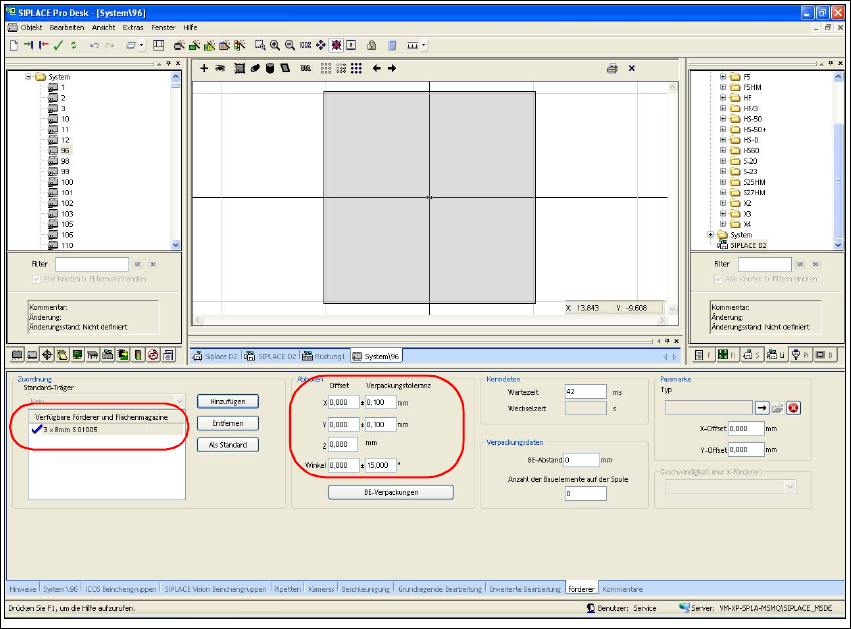Click the Hinzufügen button
Screen dimensions: 851x629
pos(228,401)
